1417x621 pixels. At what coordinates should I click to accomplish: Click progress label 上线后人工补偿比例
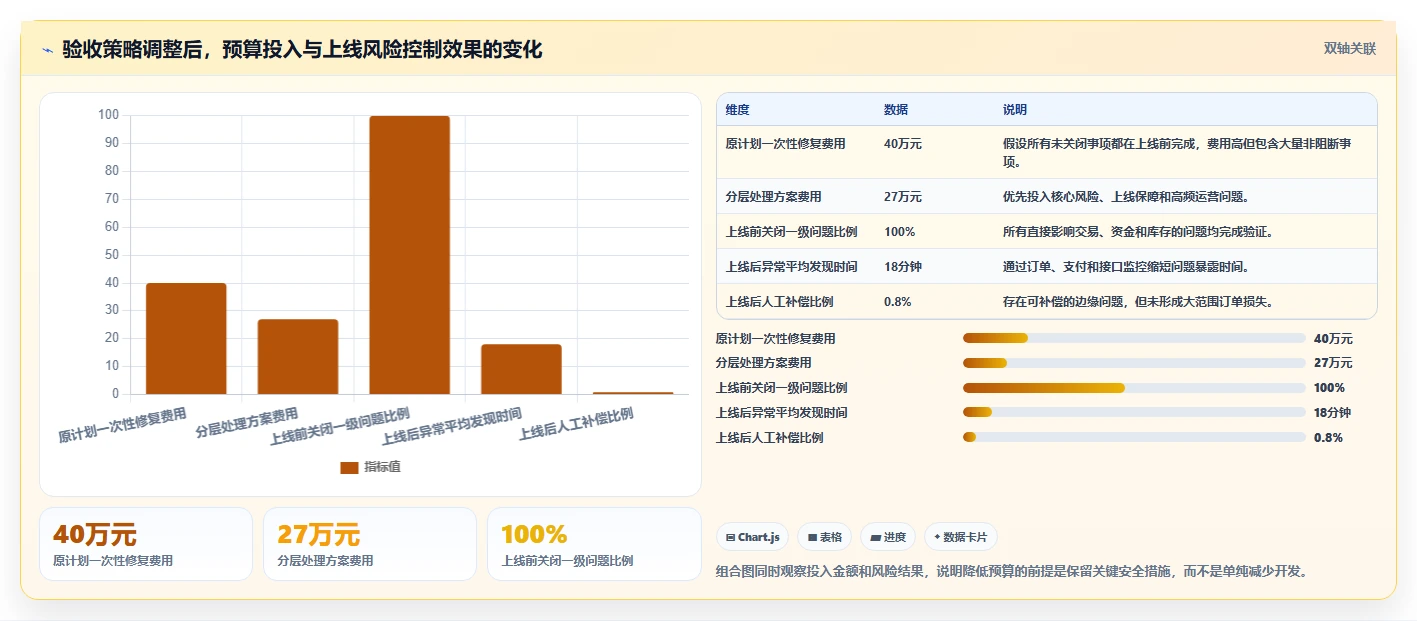coord(770,438)
